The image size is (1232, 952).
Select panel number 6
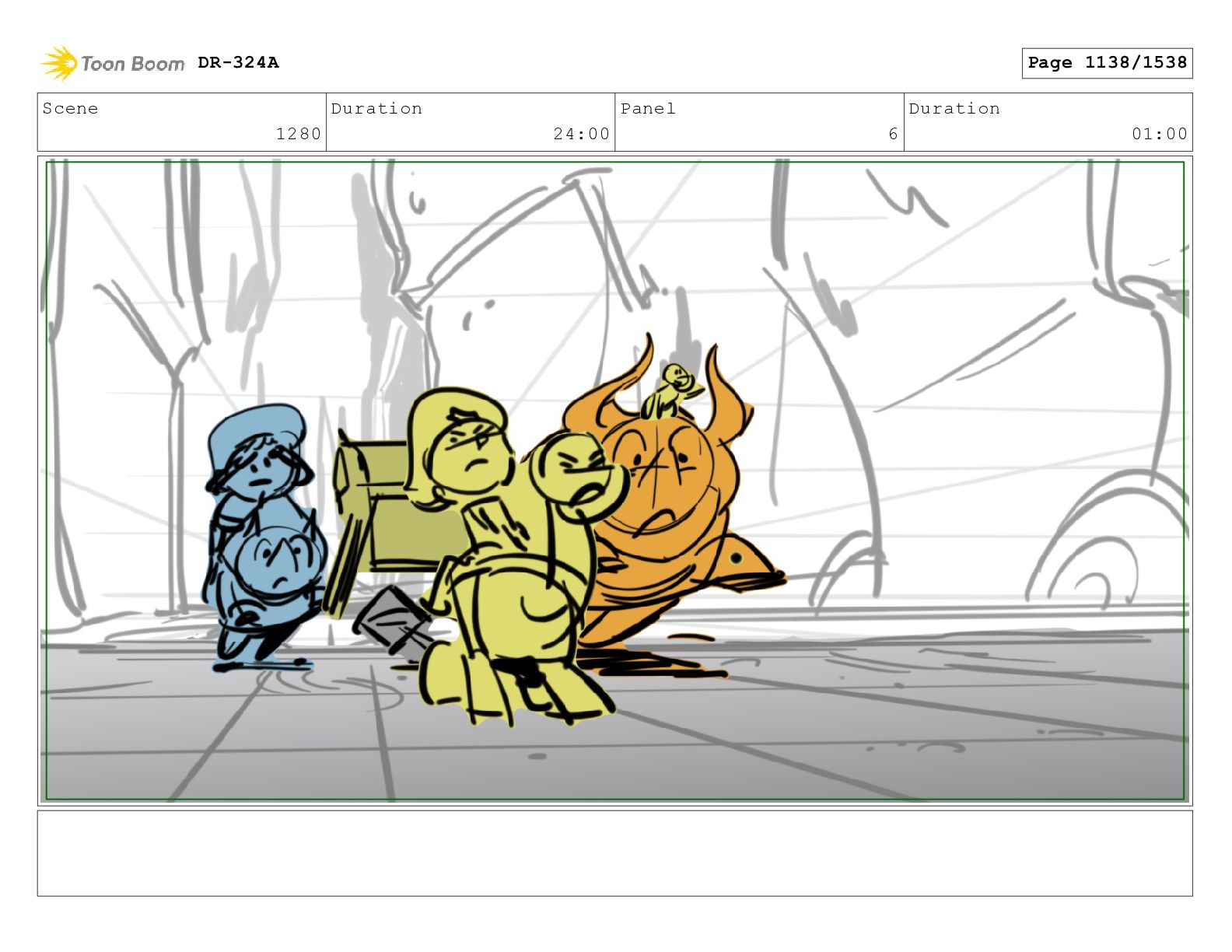tap(894, 134)
